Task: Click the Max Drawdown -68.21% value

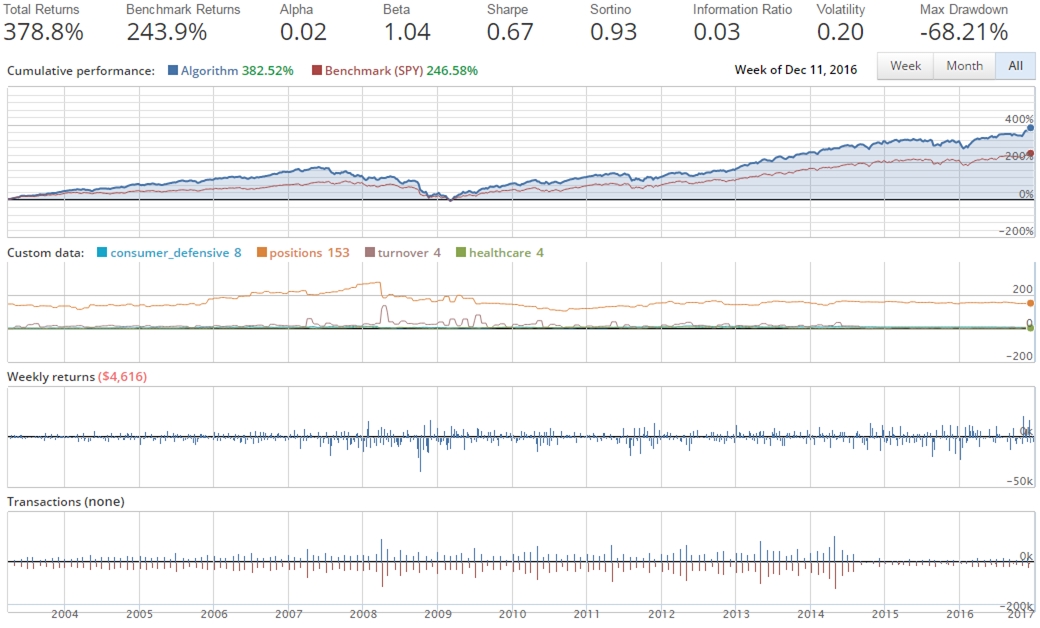Action: click(965, 31)
